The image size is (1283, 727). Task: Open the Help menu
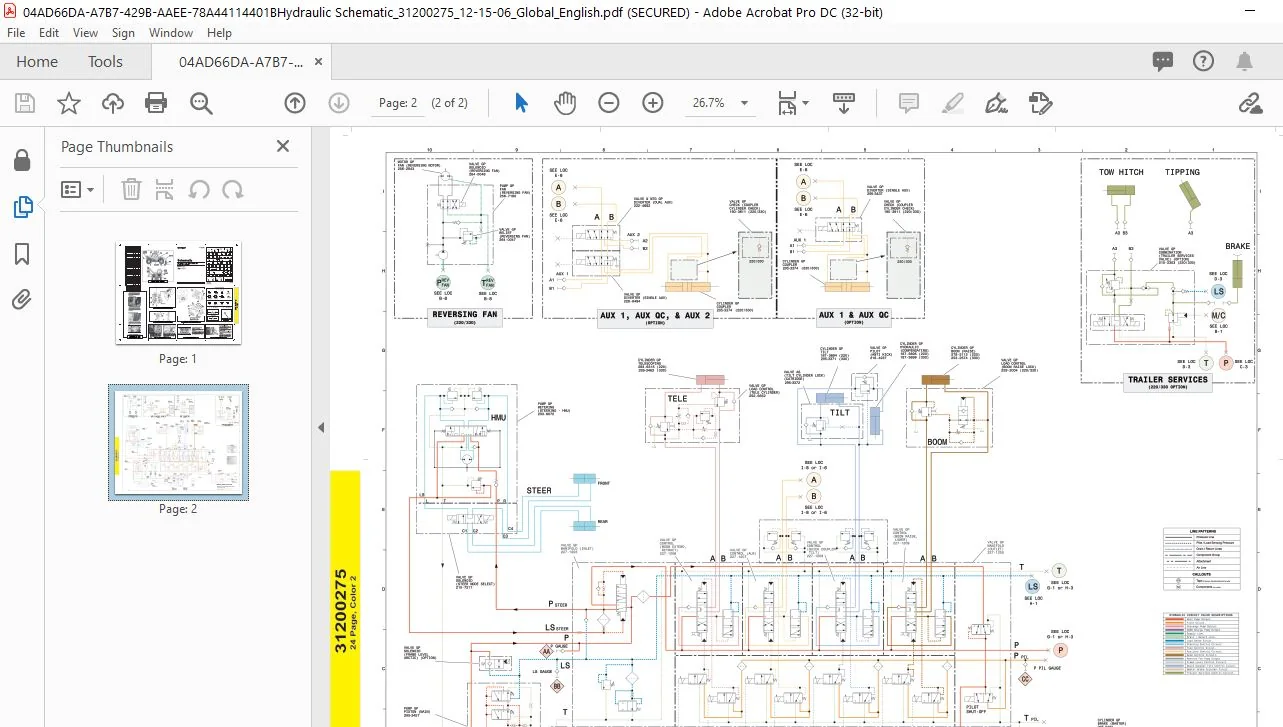(x=219, y=33)
